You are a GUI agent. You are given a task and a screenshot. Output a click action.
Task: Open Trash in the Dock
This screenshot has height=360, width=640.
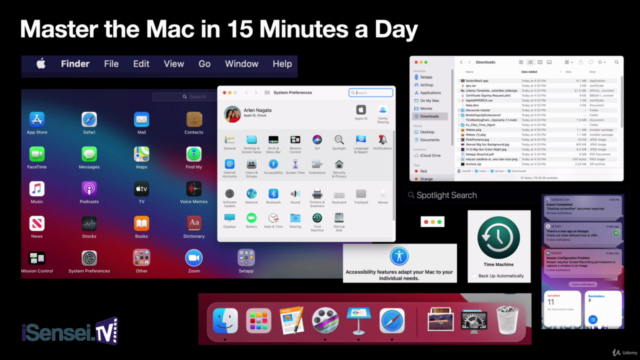(507, 321)
